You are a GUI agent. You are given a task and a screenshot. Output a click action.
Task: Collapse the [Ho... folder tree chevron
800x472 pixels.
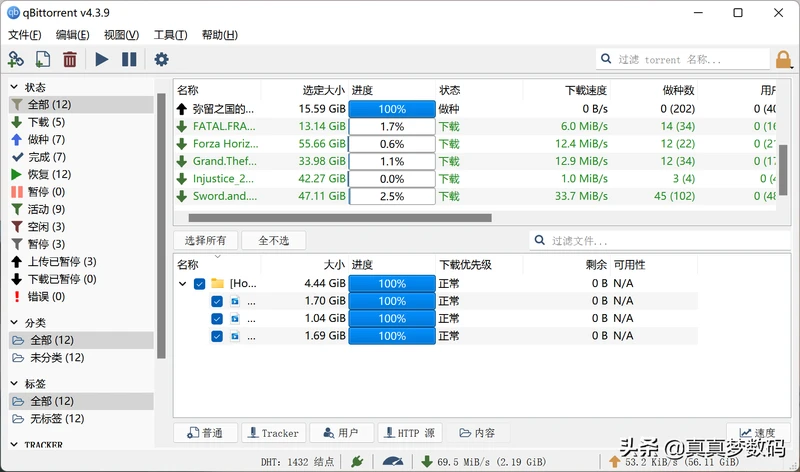click(182, 284)
